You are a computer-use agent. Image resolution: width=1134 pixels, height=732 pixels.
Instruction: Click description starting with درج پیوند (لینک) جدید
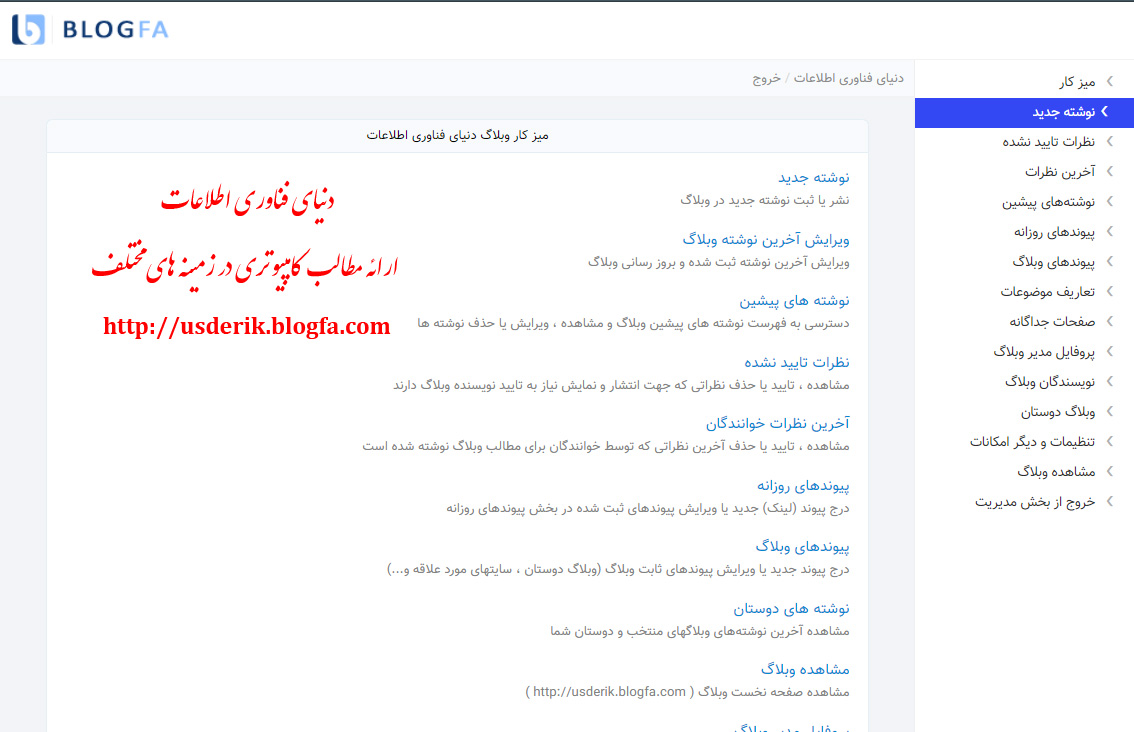pyautogui.click(x=647, y=508)
